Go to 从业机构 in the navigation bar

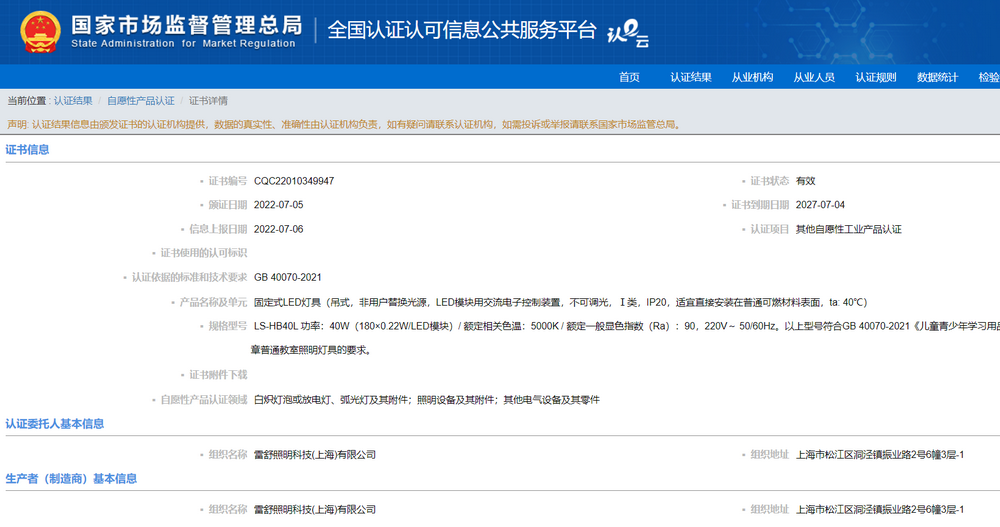(753, 77)
